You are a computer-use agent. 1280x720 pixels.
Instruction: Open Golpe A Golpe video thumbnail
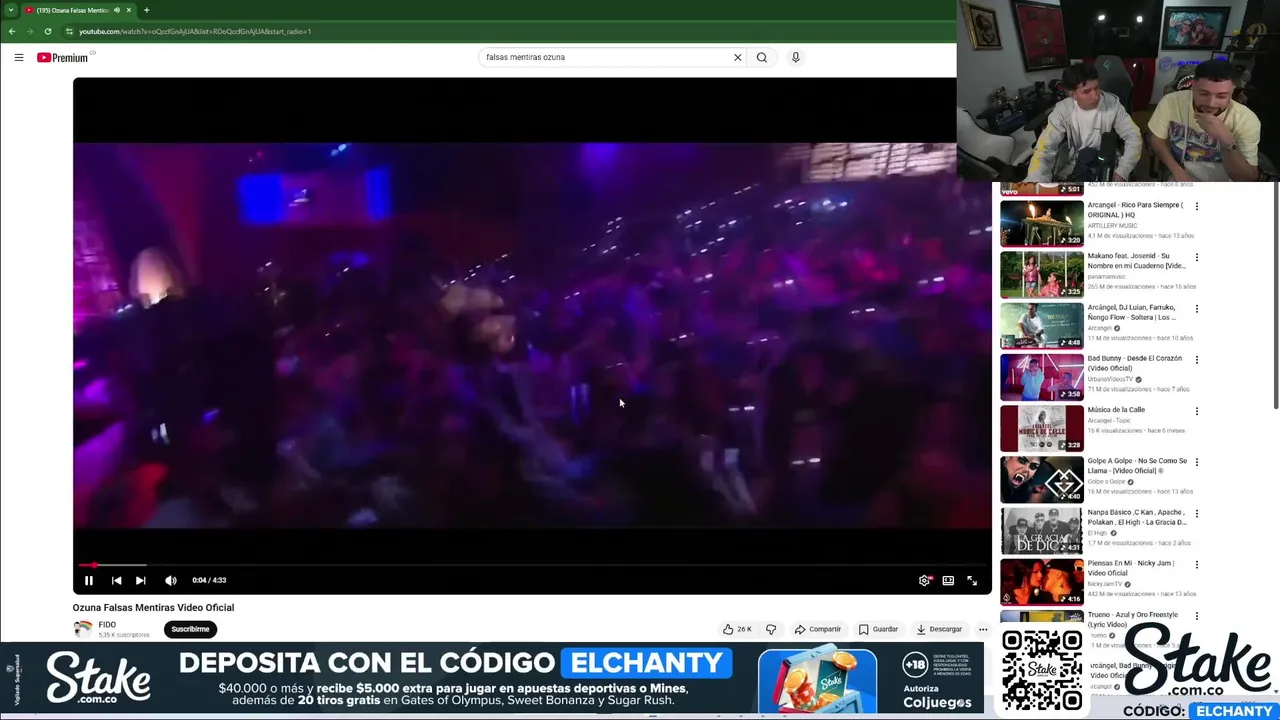(x=1042, y=479)
